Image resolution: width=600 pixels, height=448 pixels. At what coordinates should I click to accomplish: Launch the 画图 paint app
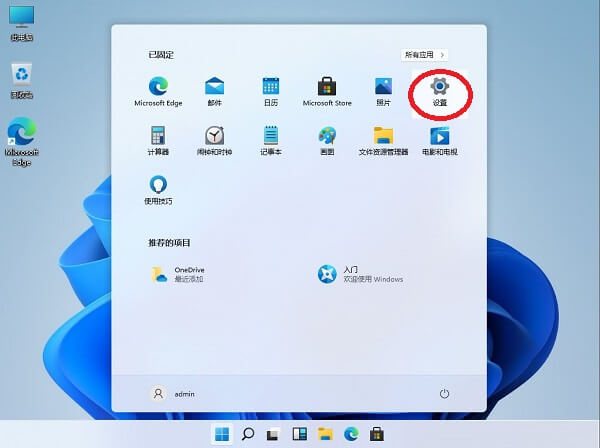click(327, 140)
